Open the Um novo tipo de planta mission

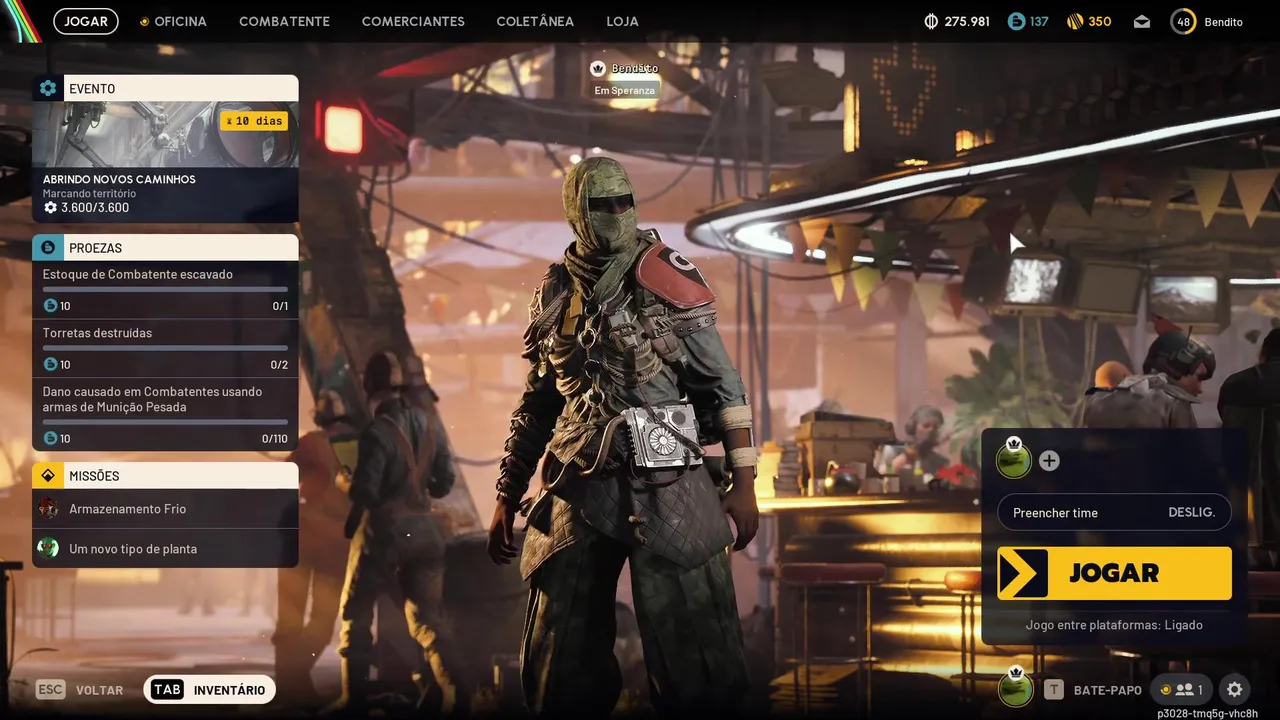[x=165, y=548]
